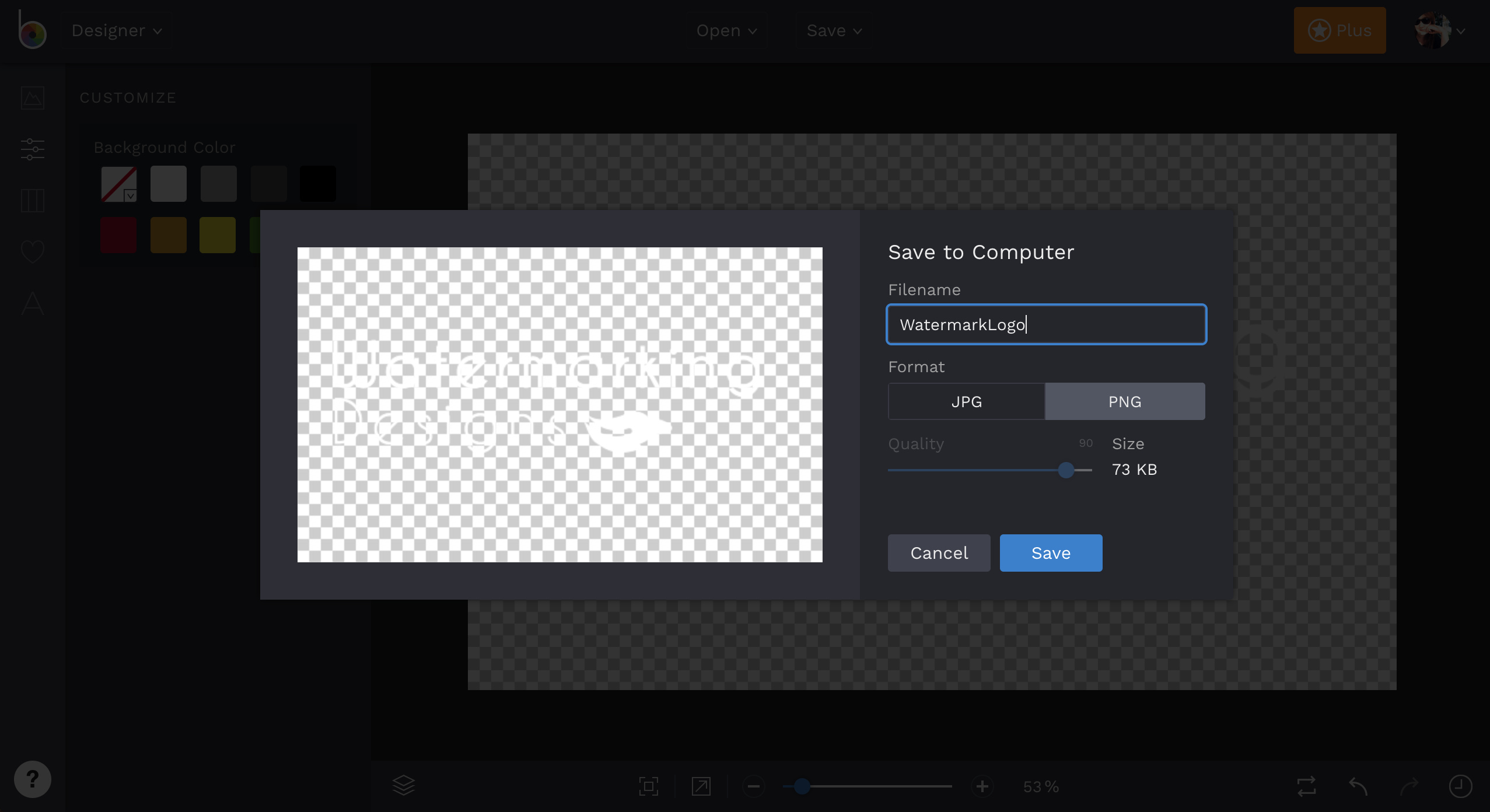Open the help question mark button
The image size is (1490, 812).
[33, 779]
